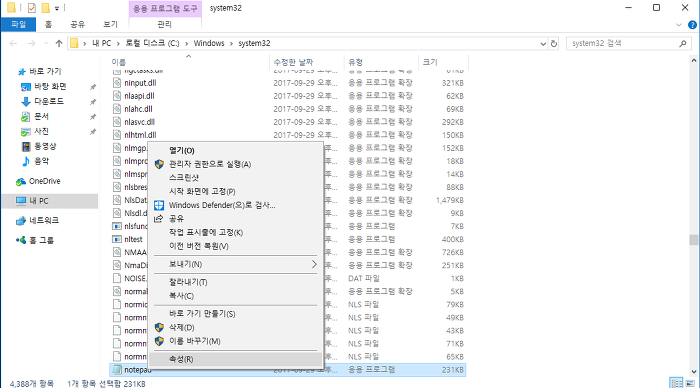This screenshot has height=388, width=700.
Task: Open 동영상 in navigation pane
Action: tap(45, 146)
